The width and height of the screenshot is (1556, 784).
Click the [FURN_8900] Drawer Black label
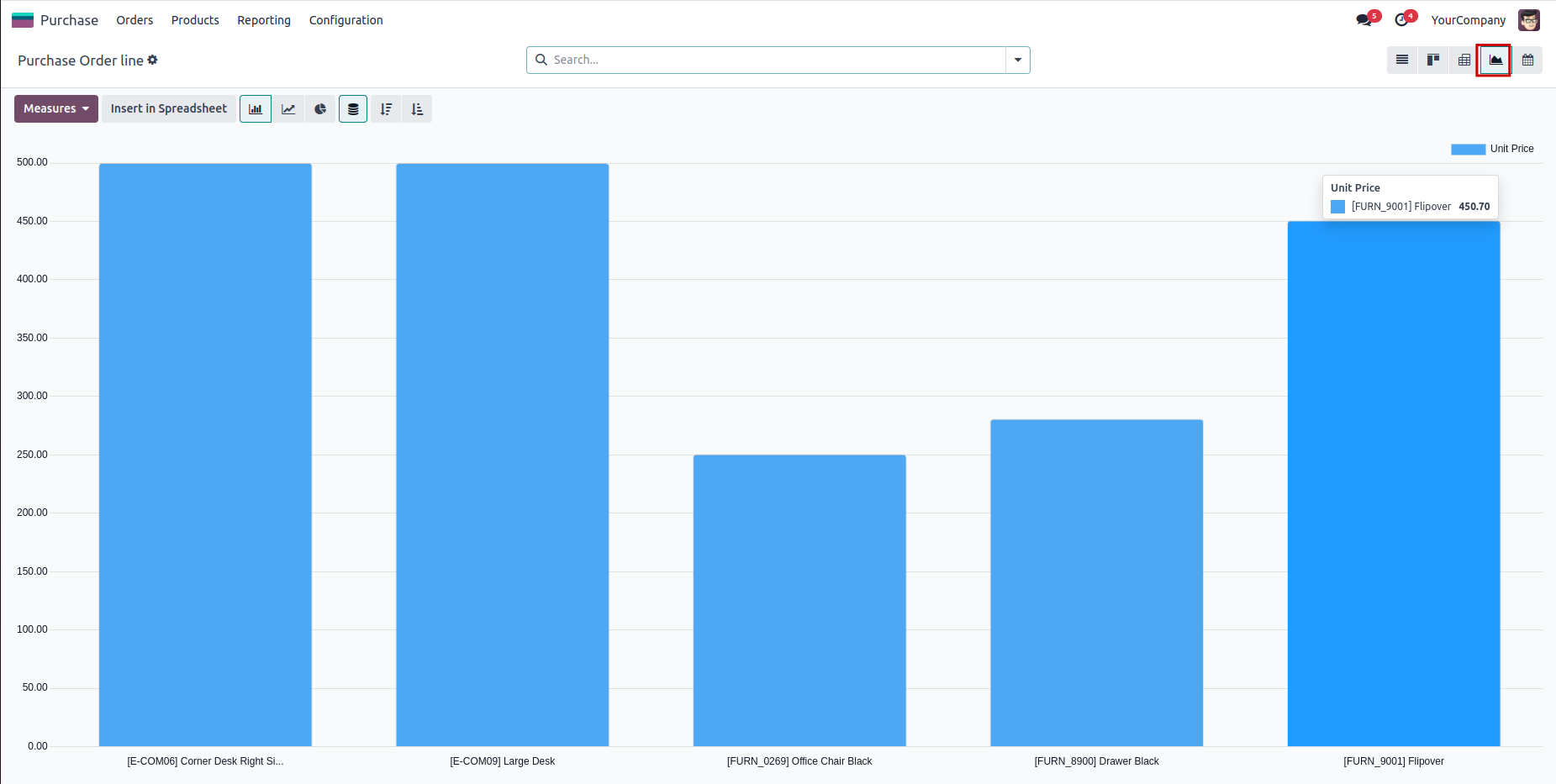(x=1097, y=761)
